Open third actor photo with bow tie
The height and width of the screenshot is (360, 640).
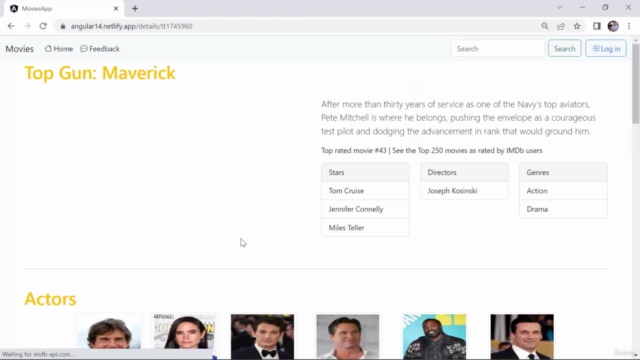point(262,336)
